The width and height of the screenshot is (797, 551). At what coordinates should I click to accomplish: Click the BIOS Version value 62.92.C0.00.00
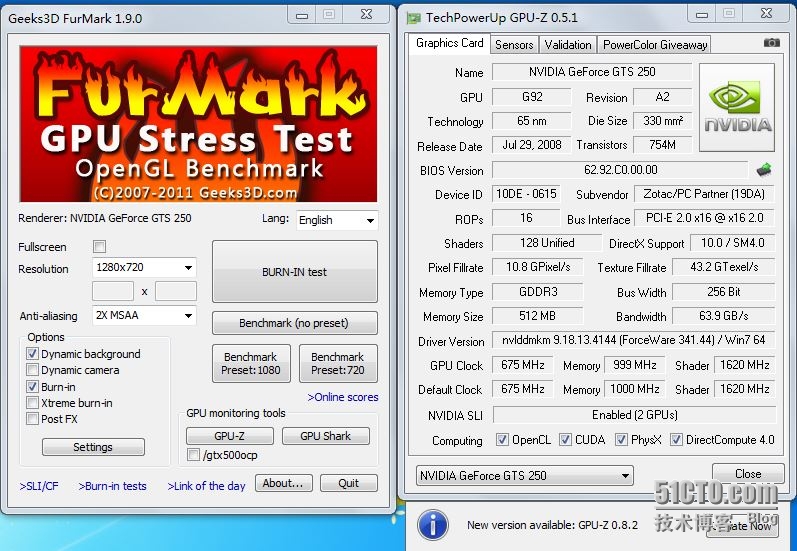[621, 170]
